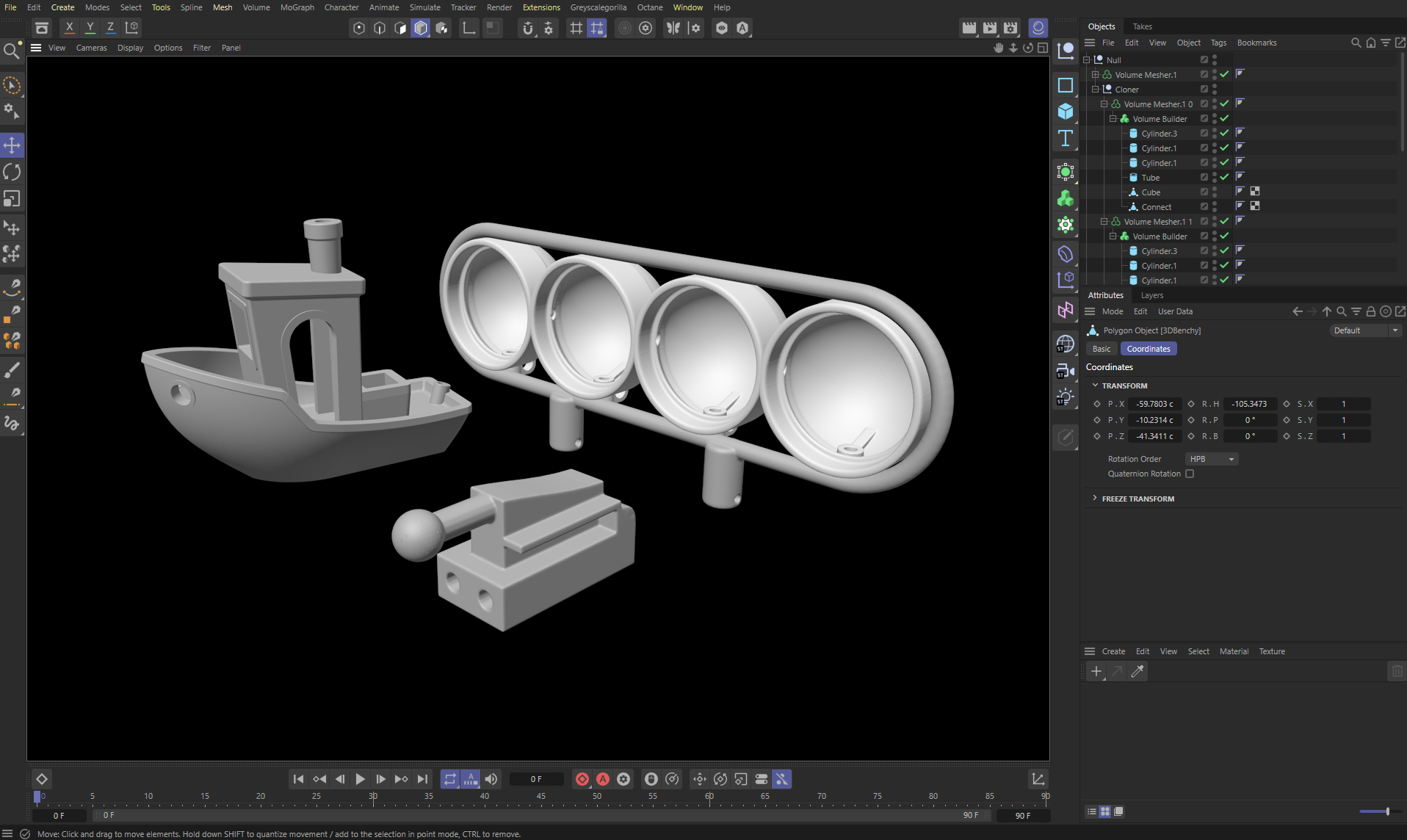
Task: Select the Text spline tool icon
Action: (1066, 138)
